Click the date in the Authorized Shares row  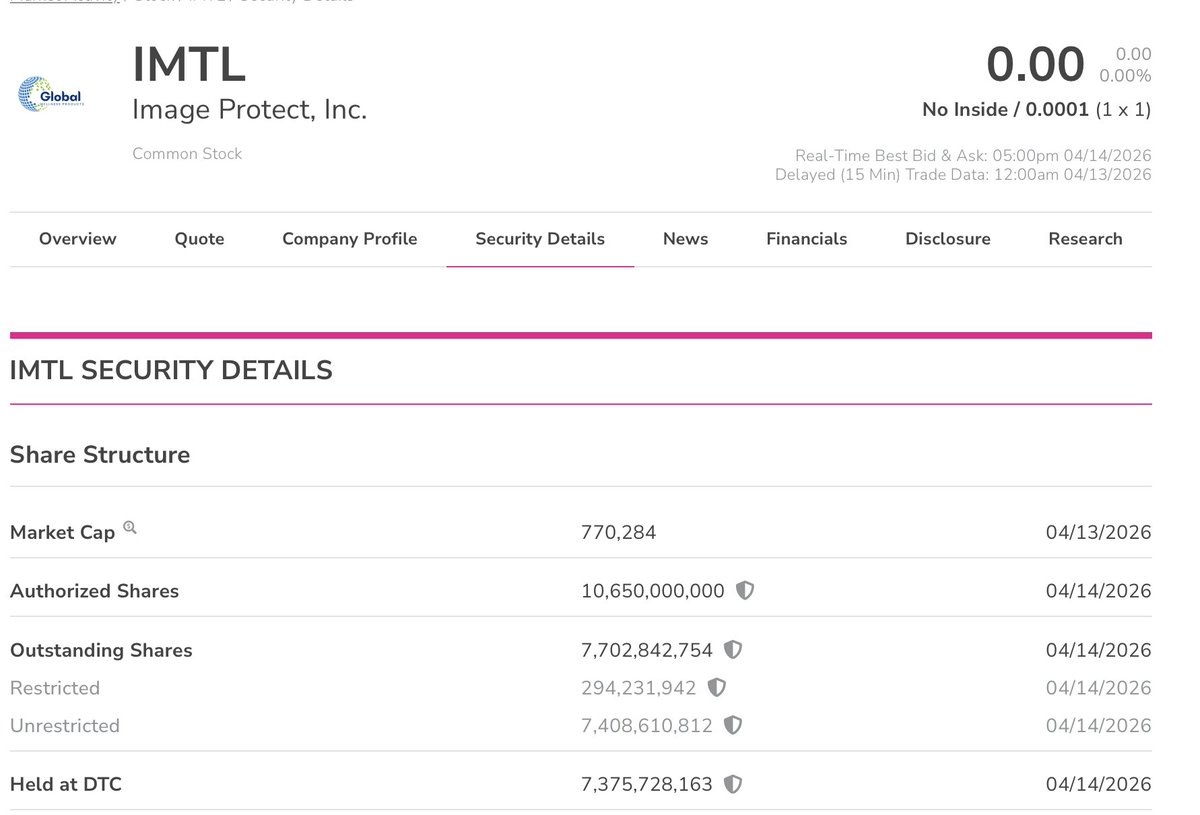coord(1099,591)
